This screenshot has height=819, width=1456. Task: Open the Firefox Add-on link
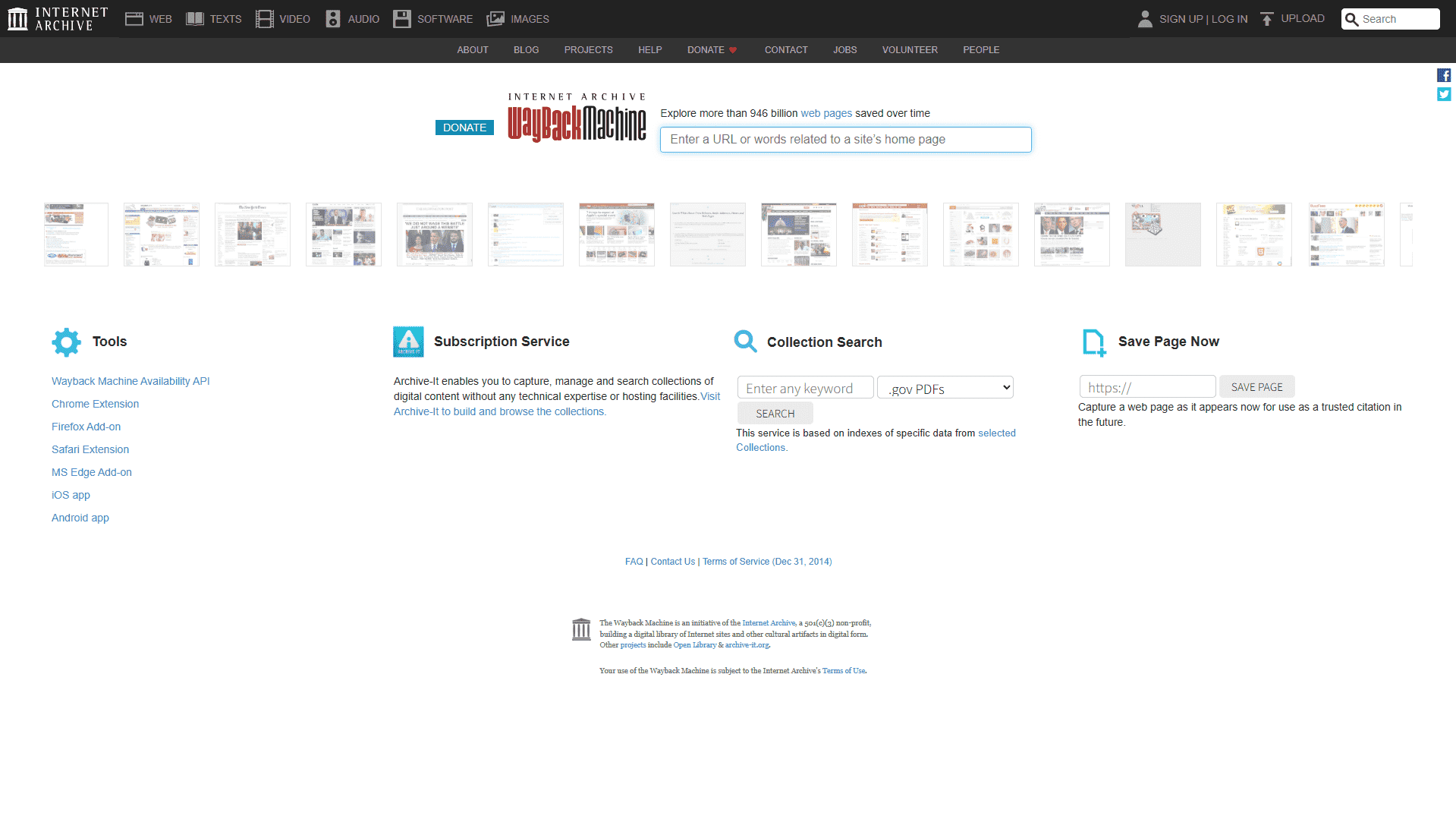coord(86,427)
